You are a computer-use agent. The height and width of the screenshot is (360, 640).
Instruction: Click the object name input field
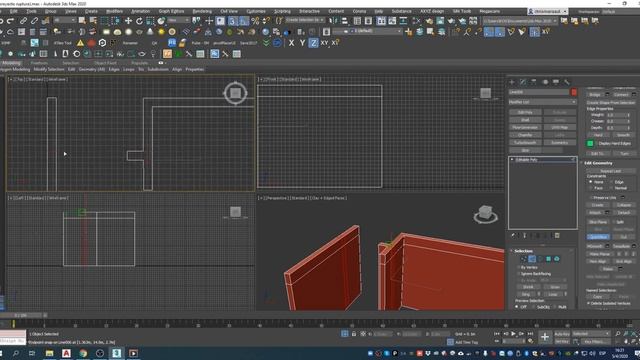(x=539, y=92)
